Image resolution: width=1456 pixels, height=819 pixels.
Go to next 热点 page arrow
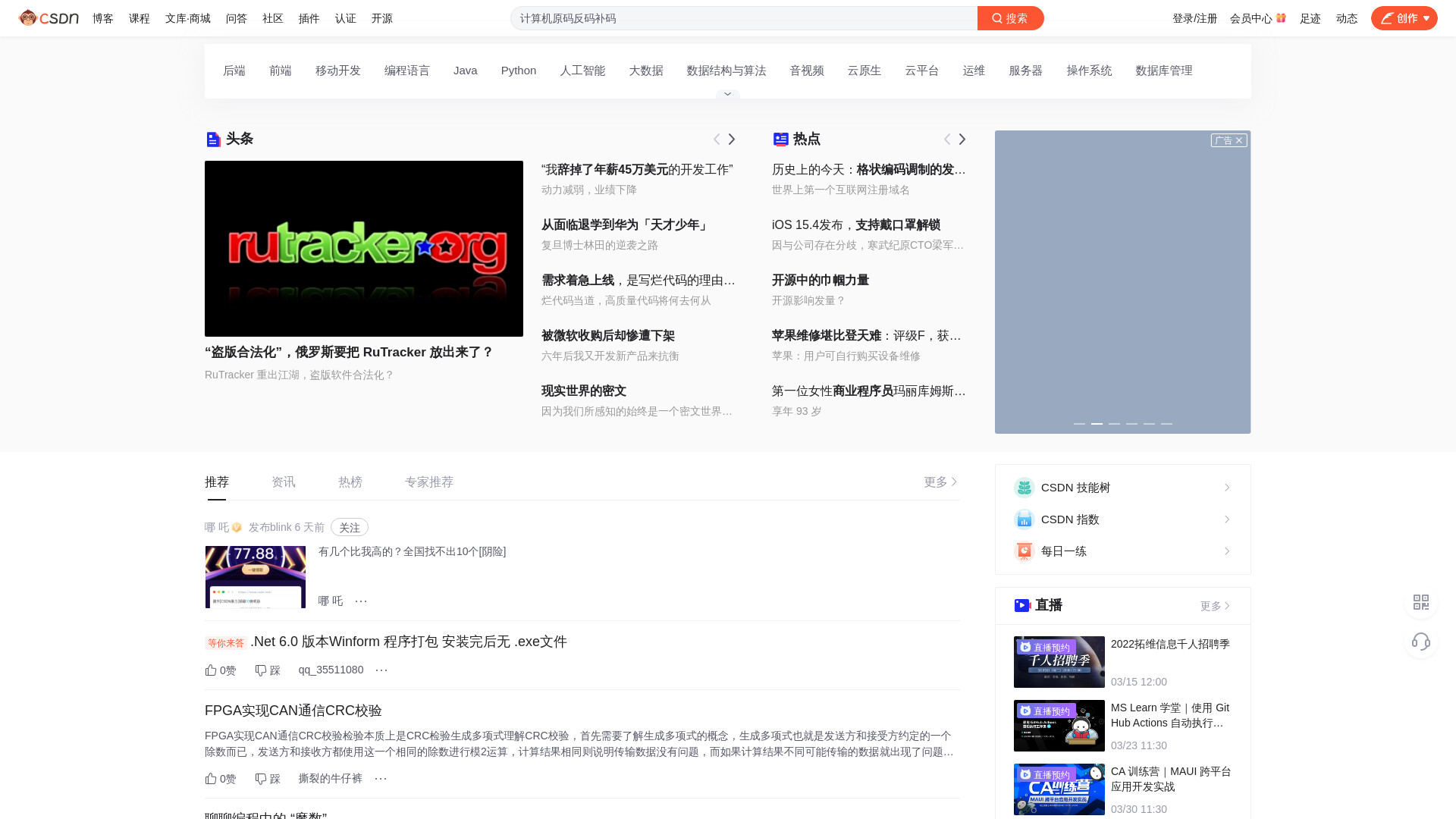coord(962,139)
